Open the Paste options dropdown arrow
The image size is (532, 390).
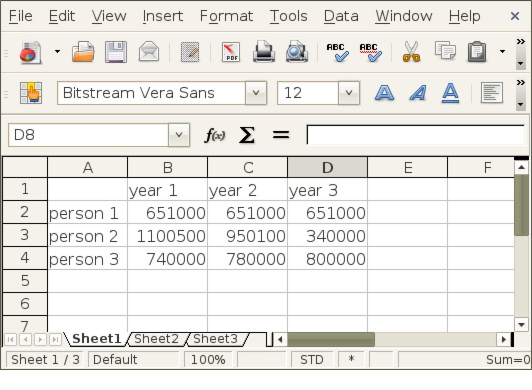click(x=502, y=52)
